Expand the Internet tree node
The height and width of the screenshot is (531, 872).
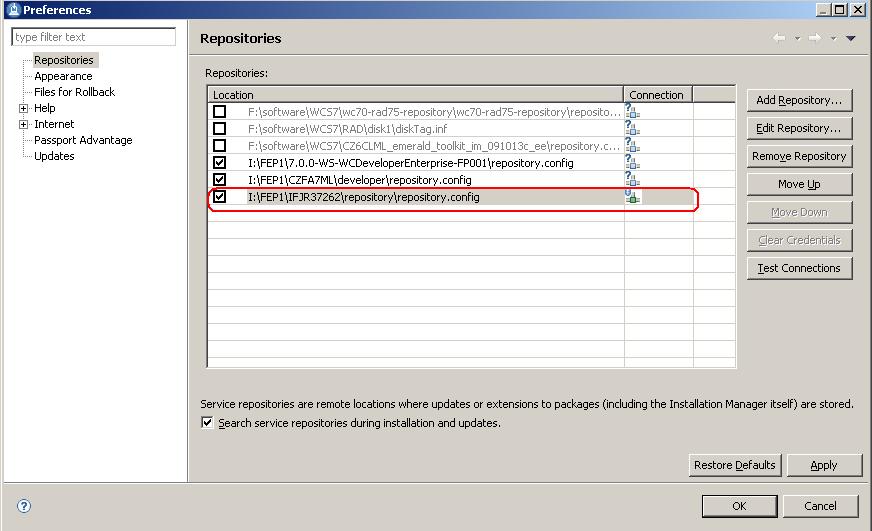pyautogui.click(x=23, y=125)
